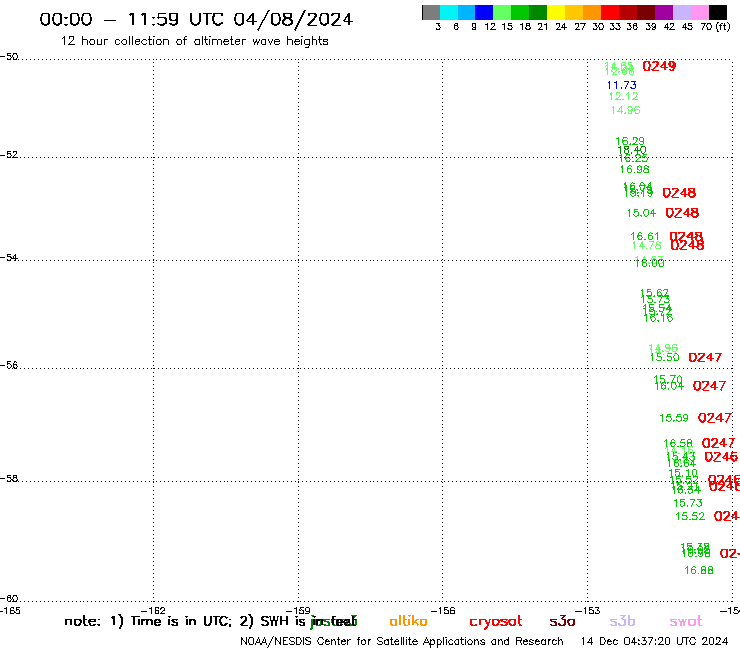
Task: Click the dark red 's3a' label
Action: pyautogui.click(x=562, y=622)
